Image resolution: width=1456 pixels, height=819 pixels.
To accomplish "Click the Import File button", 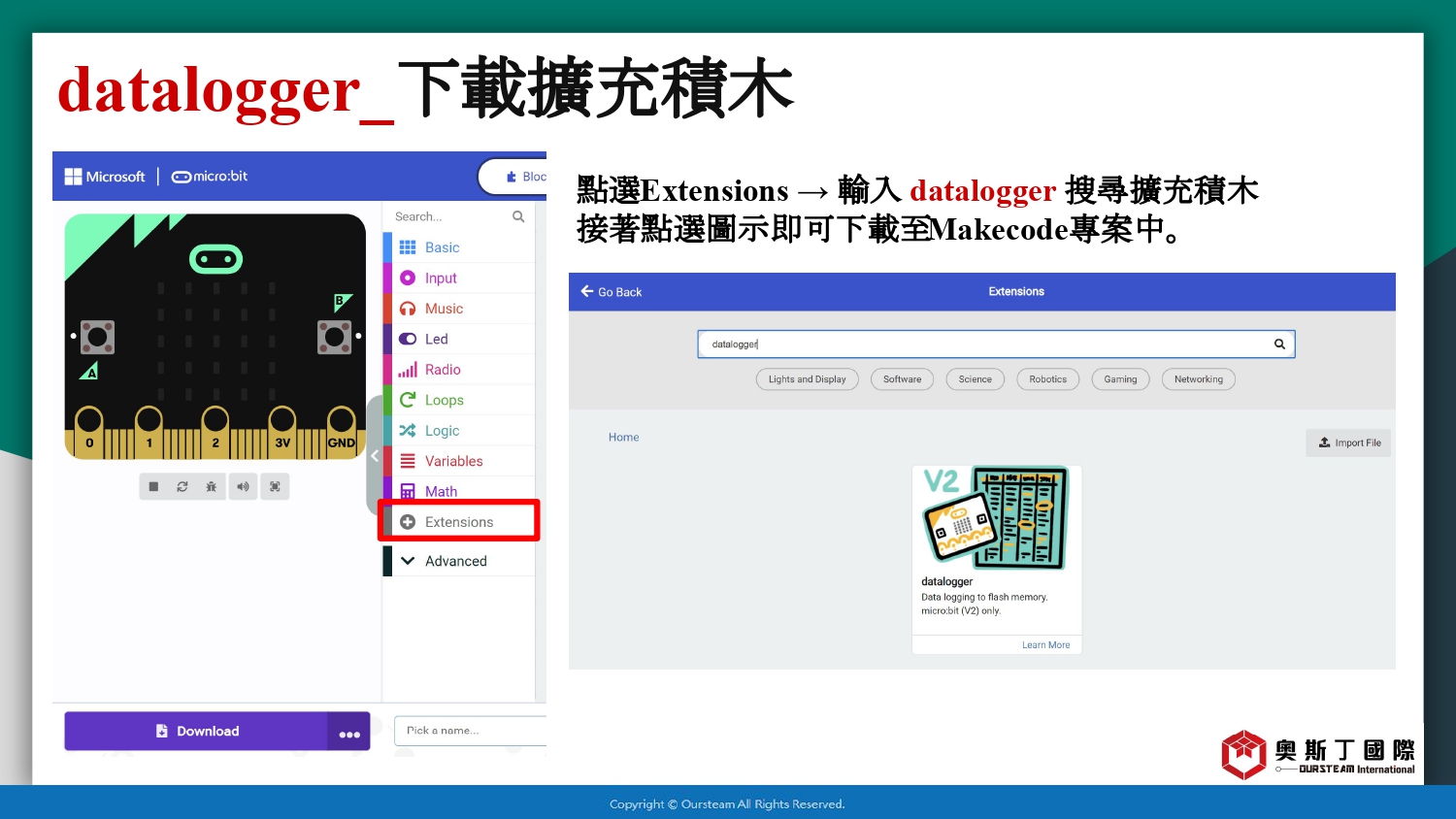I will click(1348, 442).
